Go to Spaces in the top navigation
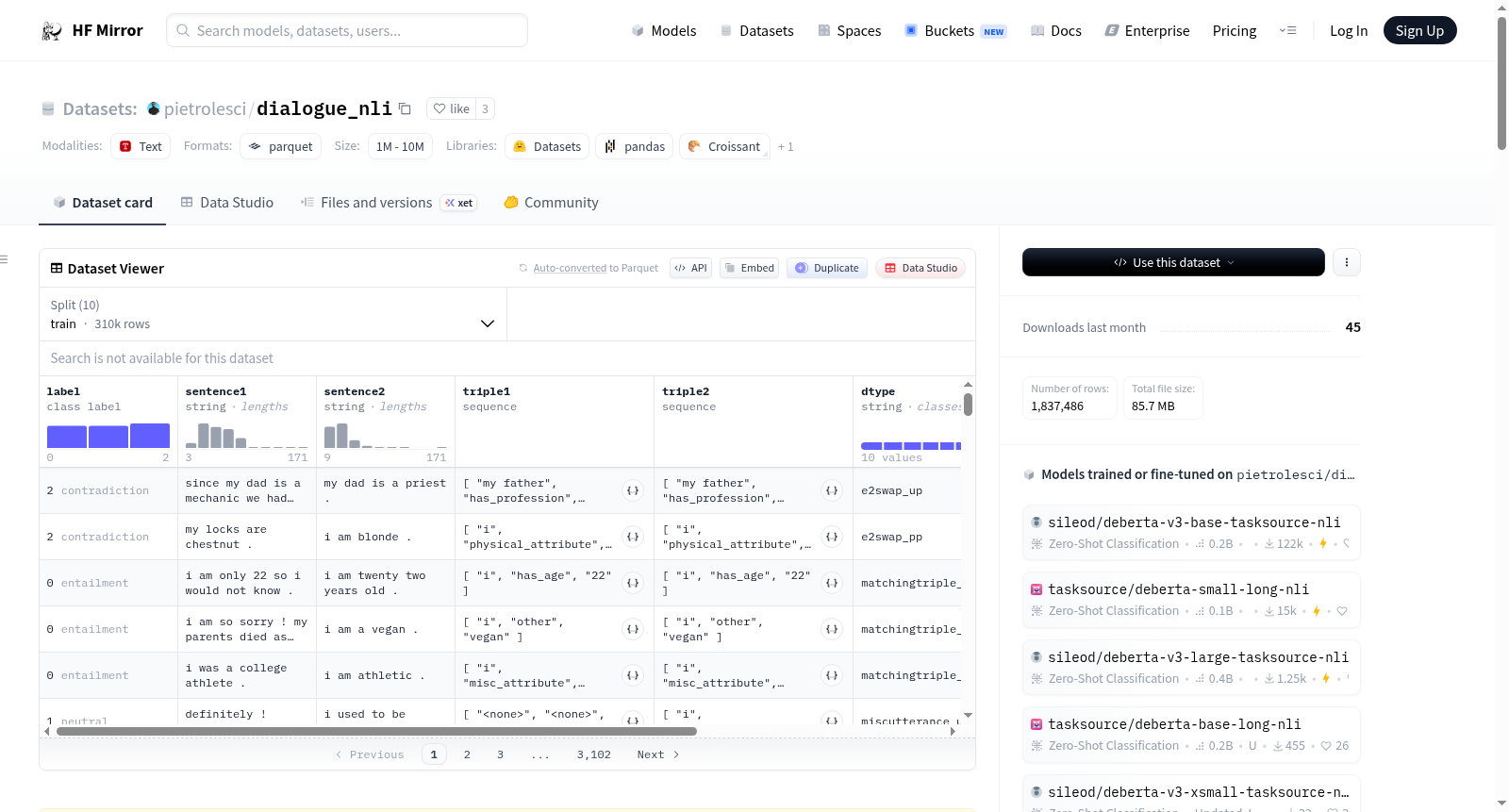 (850, 31)
